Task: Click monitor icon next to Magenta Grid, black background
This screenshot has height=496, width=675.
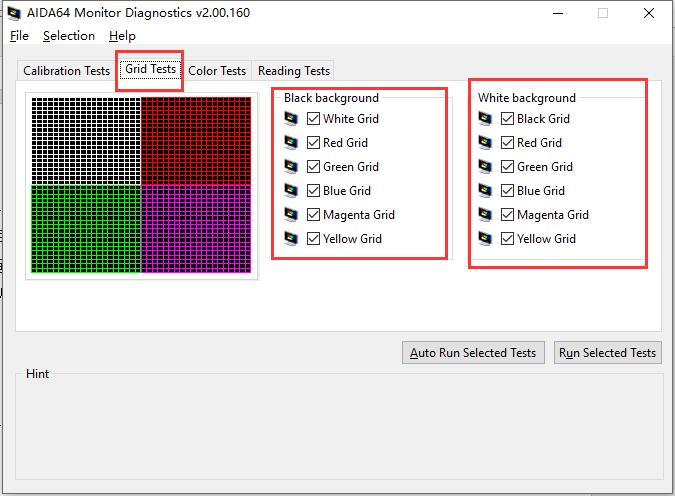Action: point(292,215)
